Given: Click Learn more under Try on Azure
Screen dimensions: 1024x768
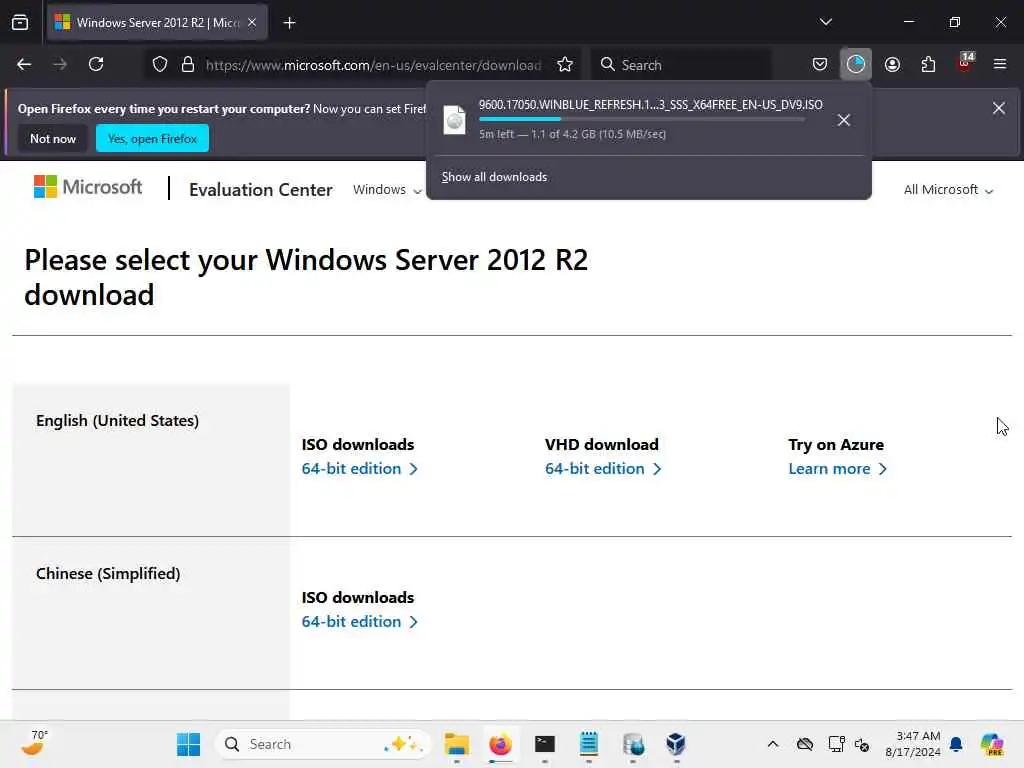Looking at the screenshot, I should (x=837, y=469).
